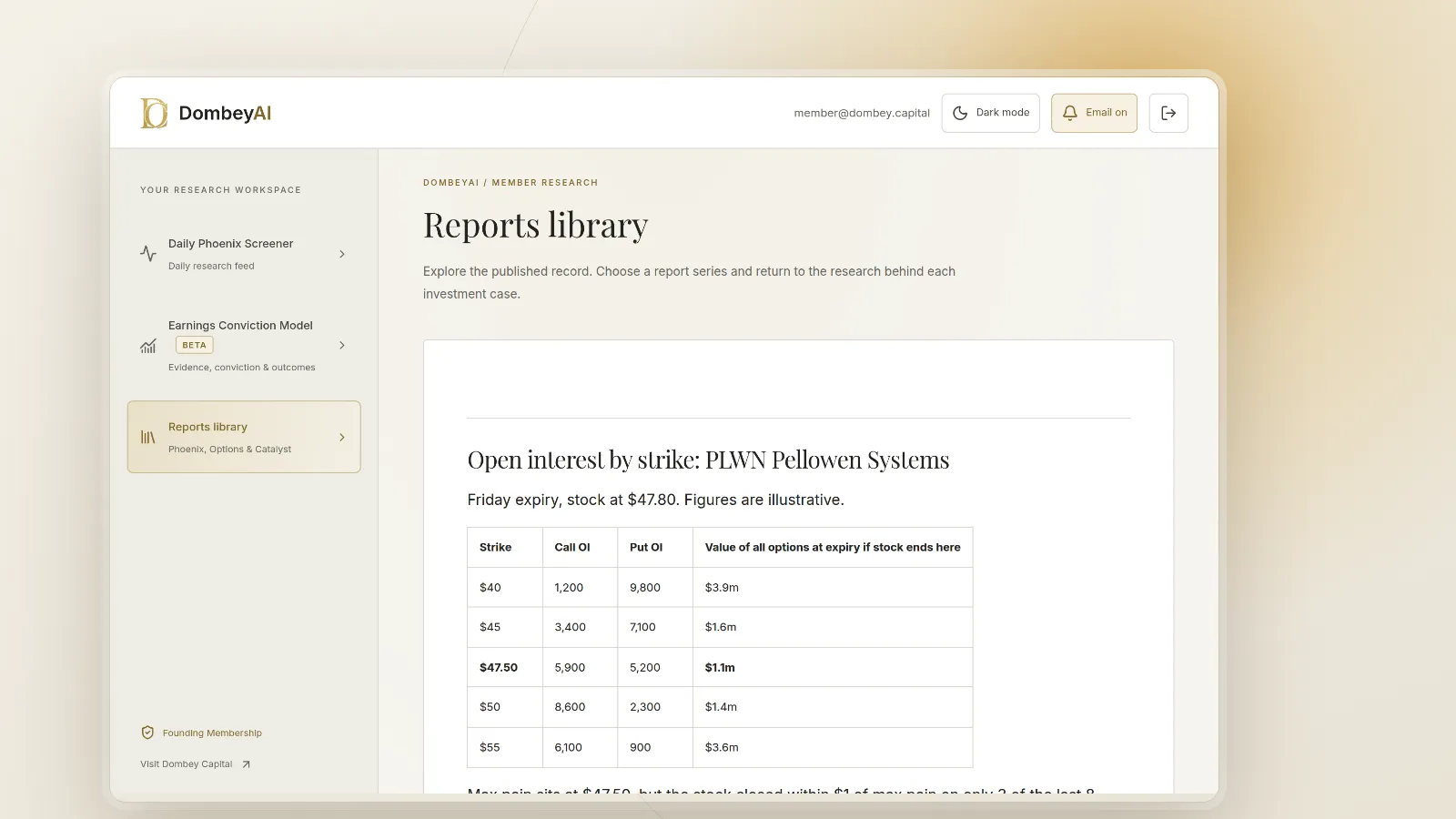Select the $40 strike cell
1456x819 pixels.
coord(505,588)
